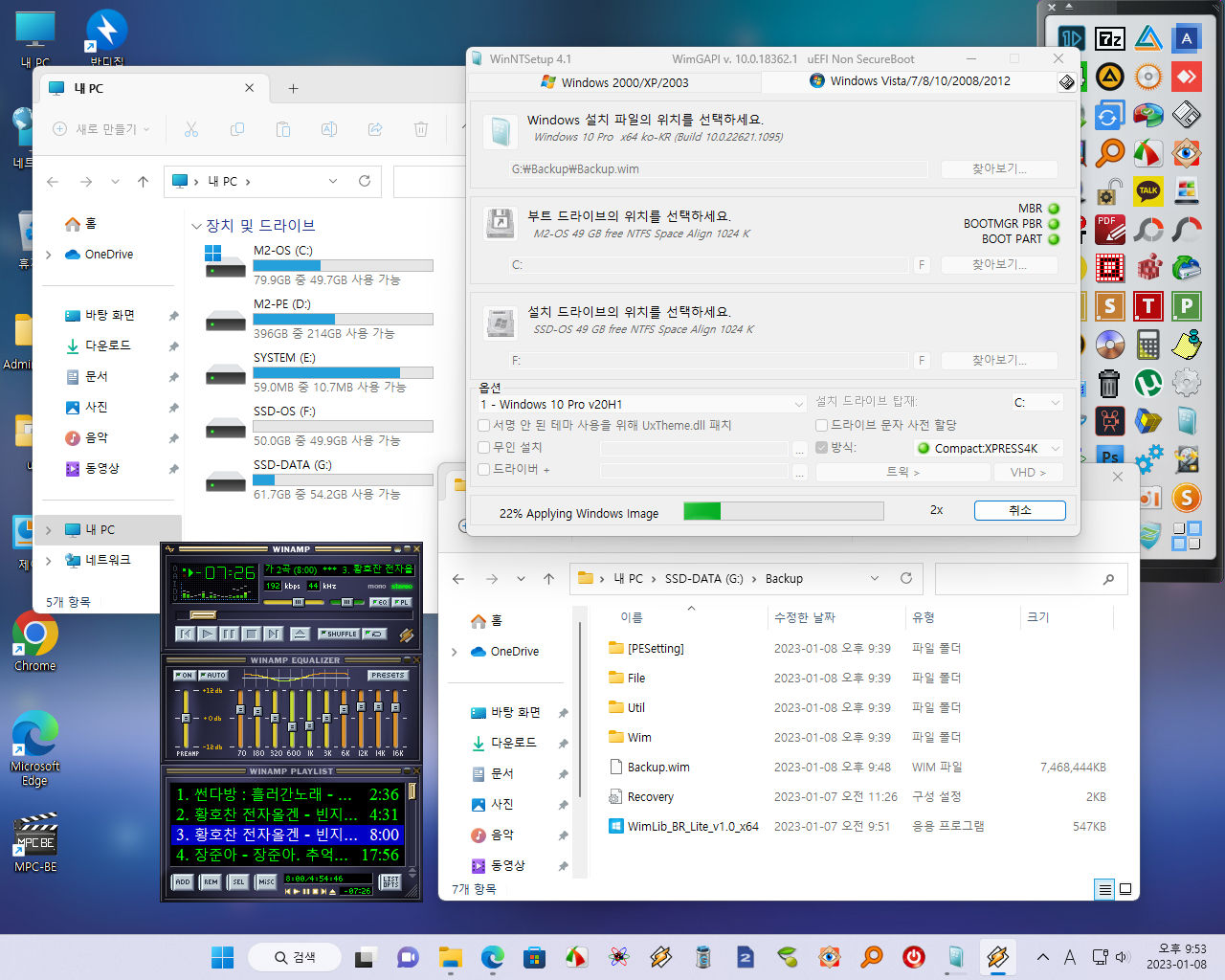Enable 무인 설치 unattended checkbox

click(484, 447)
